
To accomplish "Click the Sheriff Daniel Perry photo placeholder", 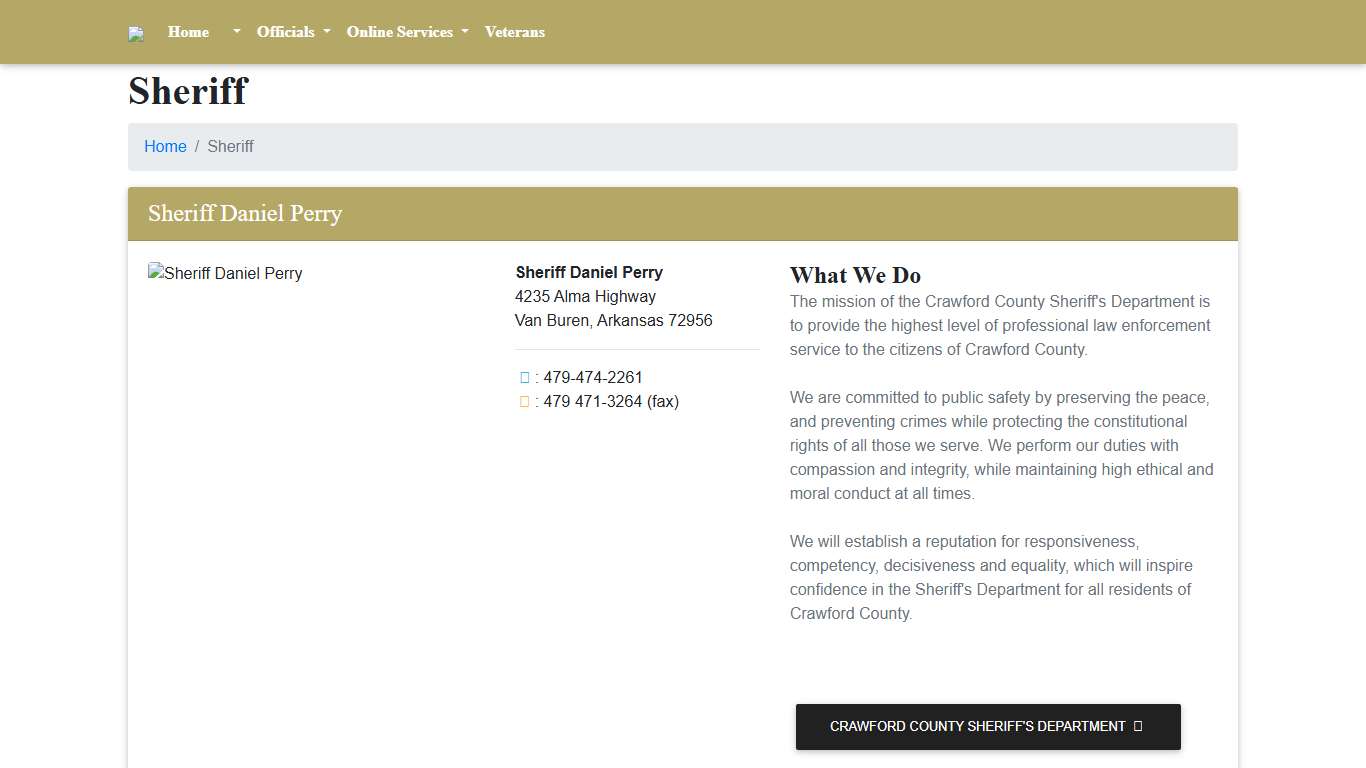I will click(x=225, y=273).
